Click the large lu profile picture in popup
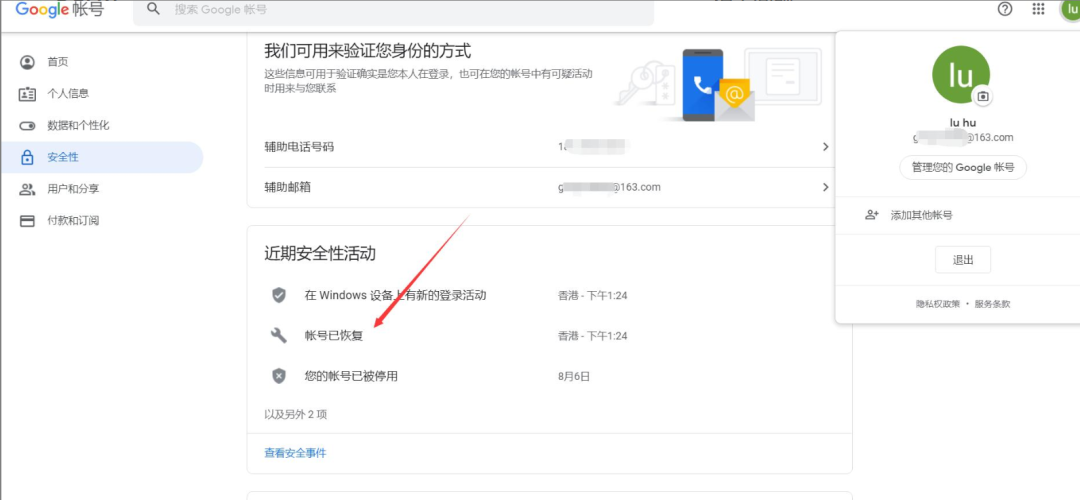This screenshot has height=500, width=1080. [960, 75]
